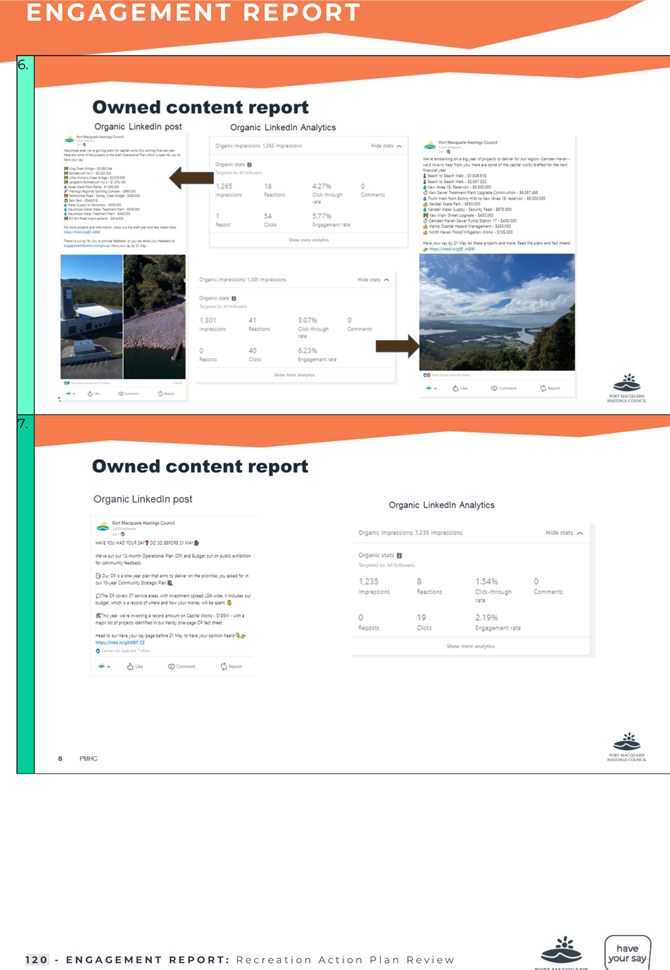Open the building photo in Wauchope post
Screen dimensions: 670x970
coord(92,316)
